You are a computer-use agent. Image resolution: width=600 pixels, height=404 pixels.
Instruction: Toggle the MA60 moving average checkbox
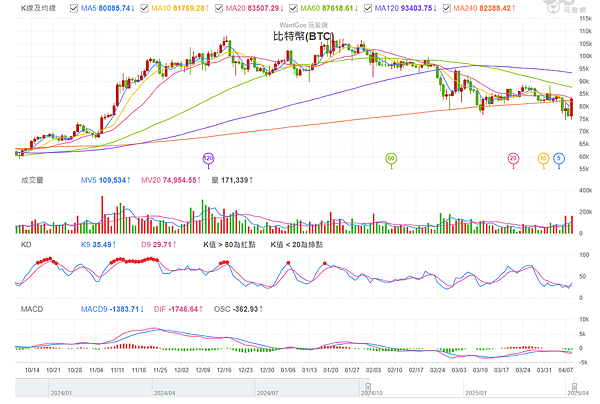tap(293, 8)
